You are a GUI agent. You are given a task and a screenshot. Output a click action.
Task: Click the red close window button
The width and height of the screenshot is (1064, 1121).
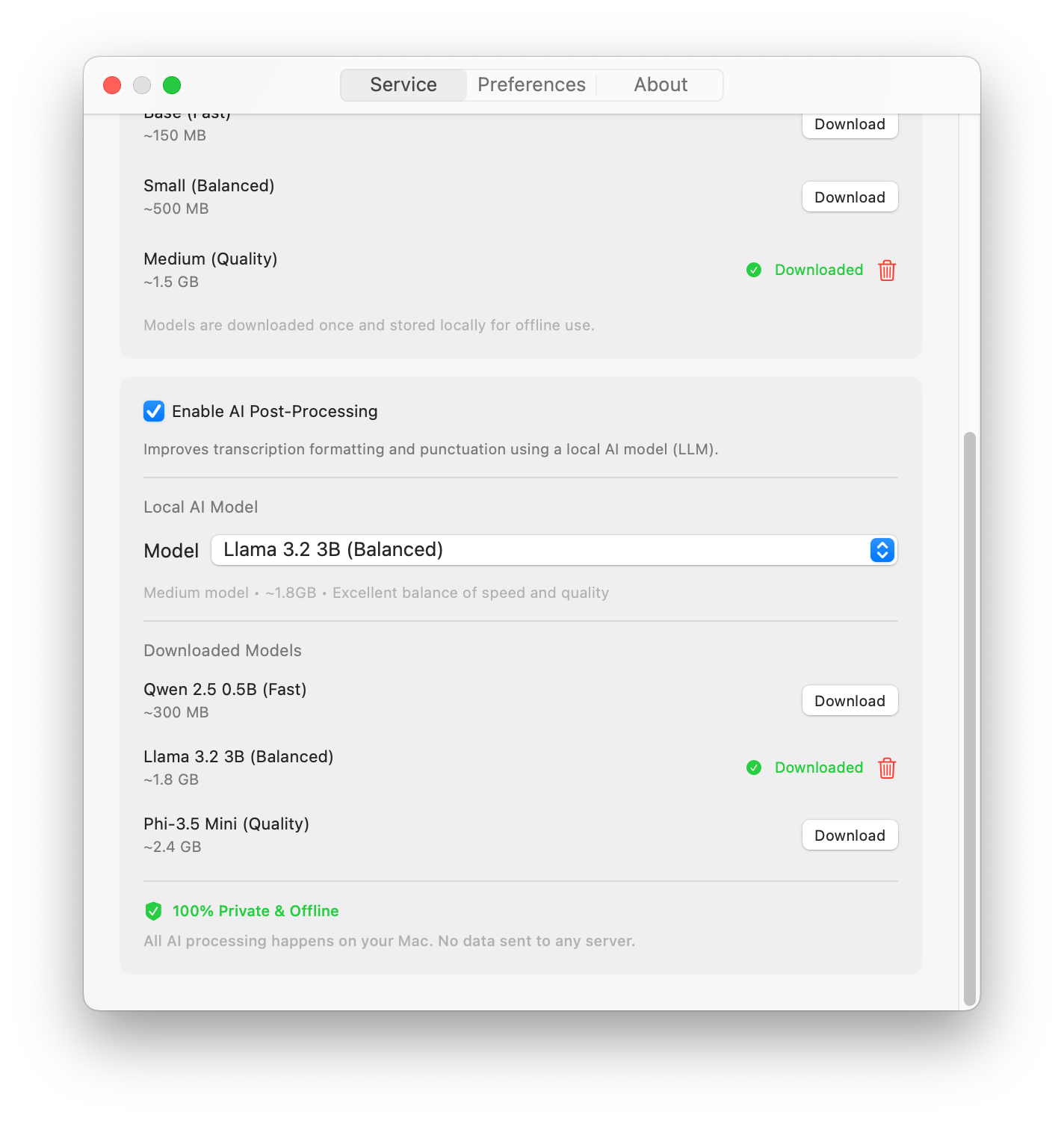tap(112, 85)
